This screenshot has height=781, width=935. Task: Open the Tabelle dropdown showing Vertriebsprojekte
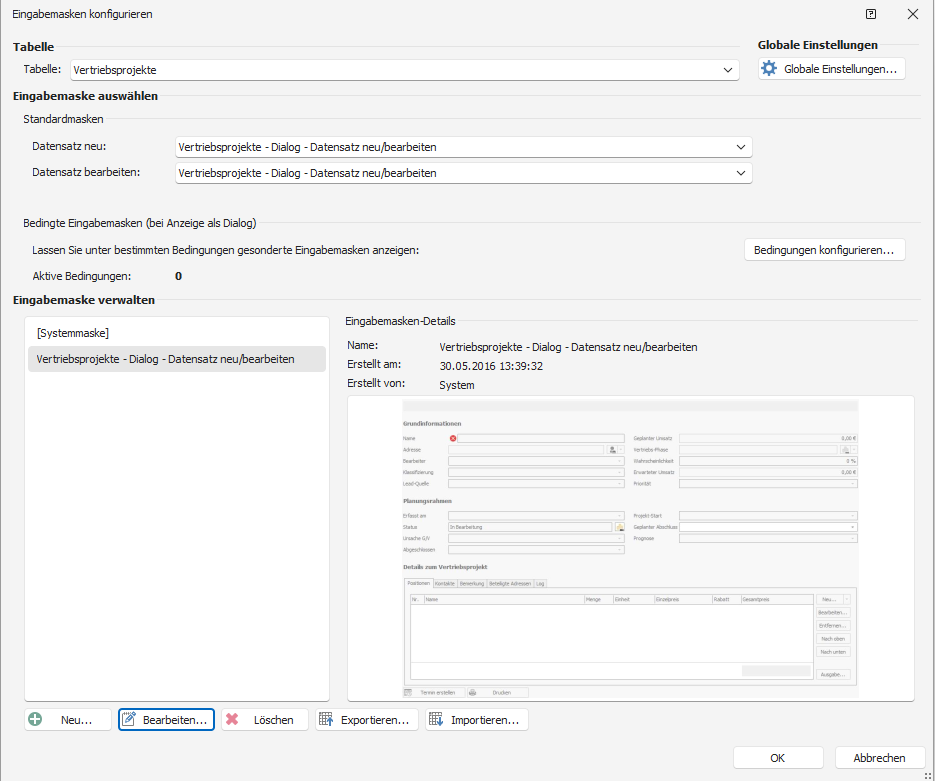[x=405, y=70]
